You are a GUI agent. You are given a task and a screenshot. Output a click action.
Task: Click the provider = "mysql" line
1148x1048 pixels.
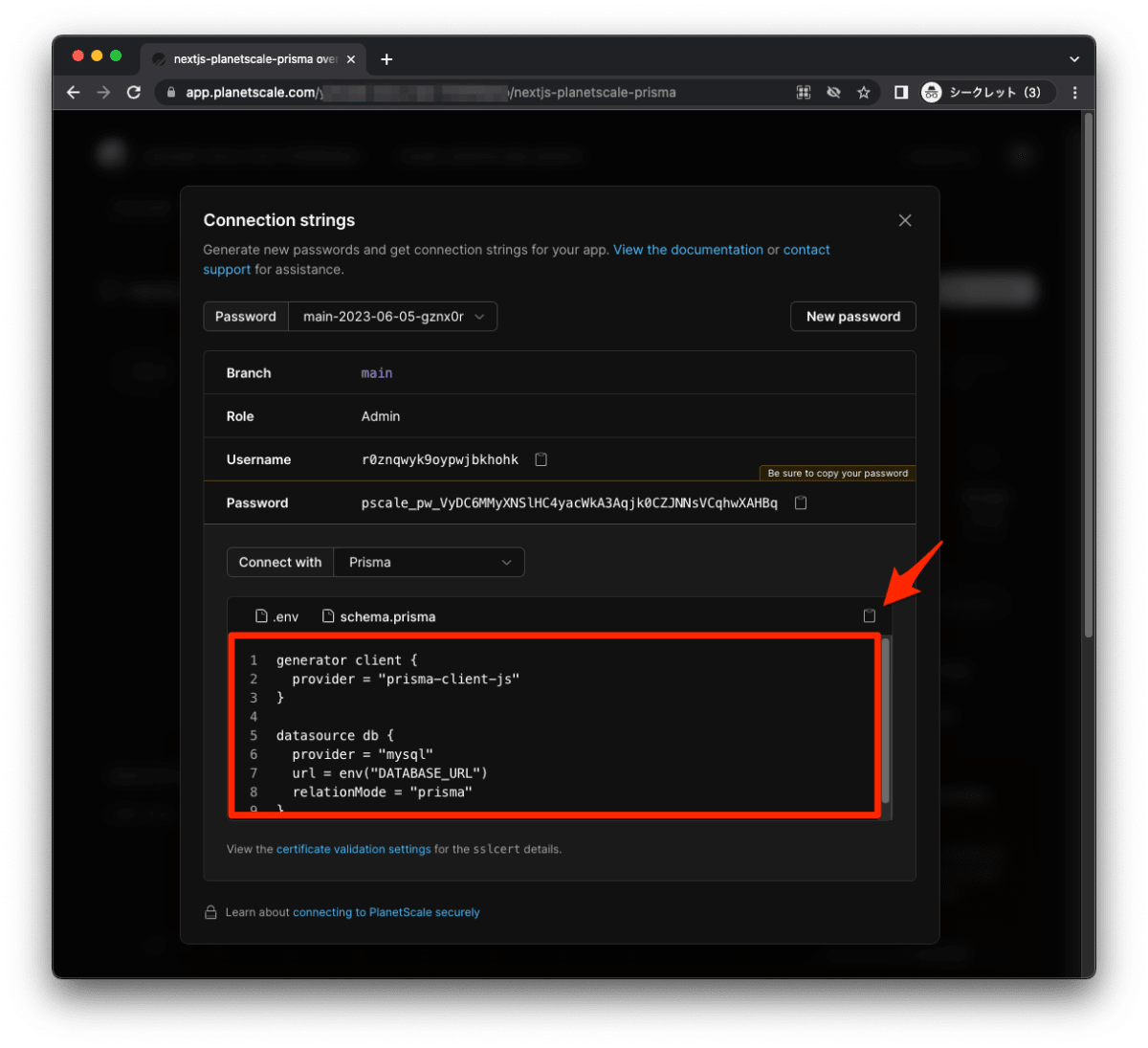click(363, 754)
